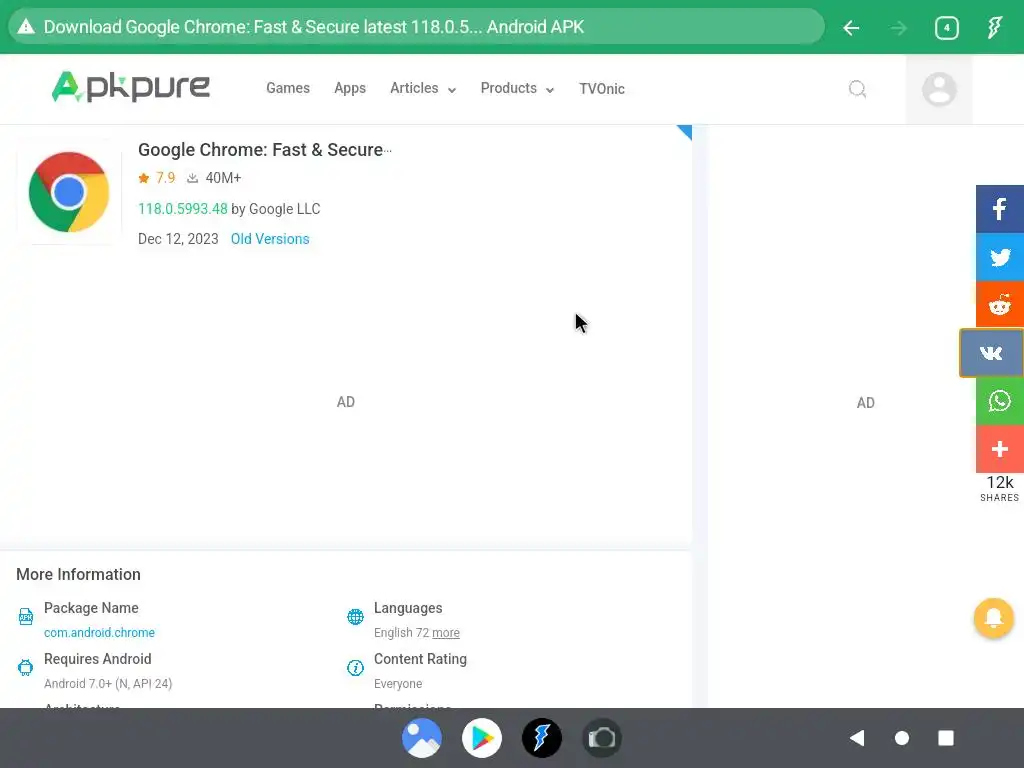Open the Apps menu item
Viewport: 1024px width, 768px height.
pyautogui.click(x=350, y=88)
